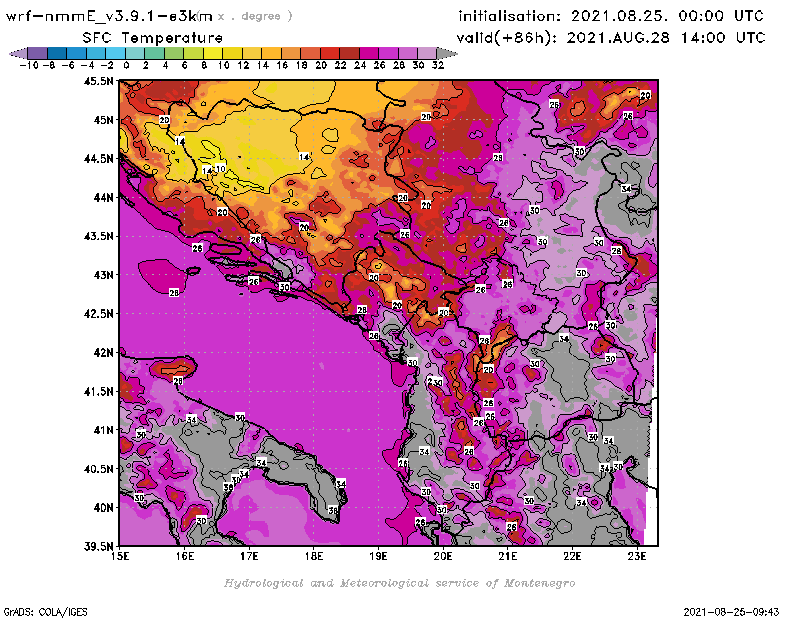800x618 pixels.
Task: Select the magenta 24 to 26 legend swatch
Action: [369, 53]
